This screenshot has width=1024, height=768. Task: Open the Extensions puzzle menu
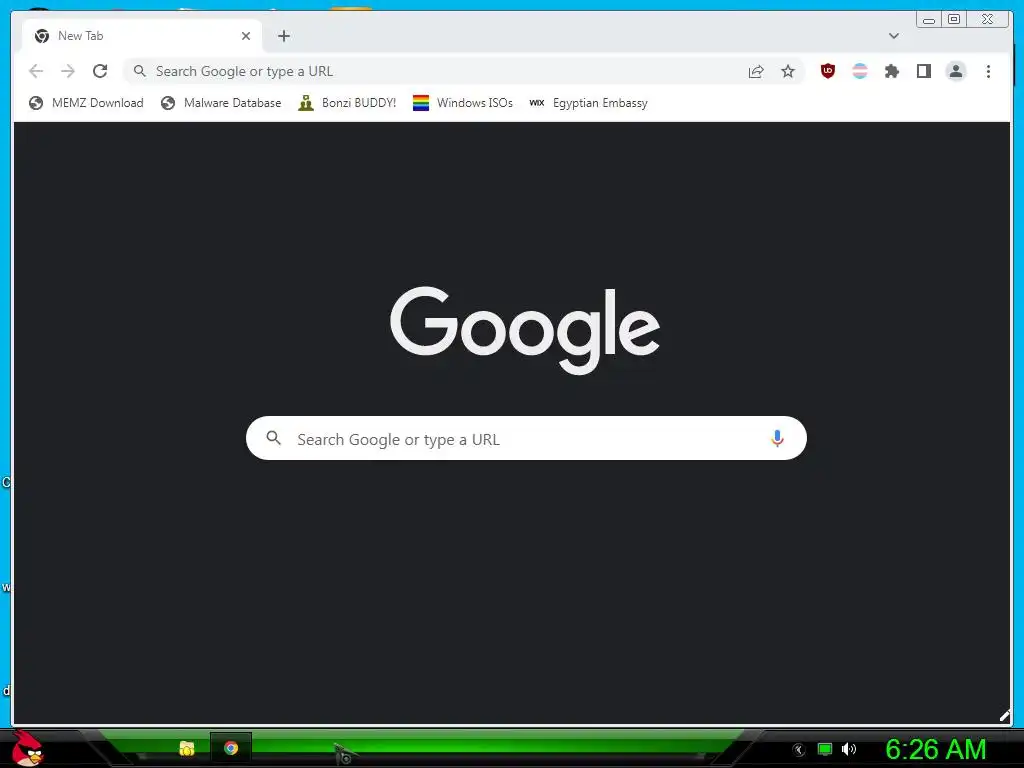(x=891, y=71)
